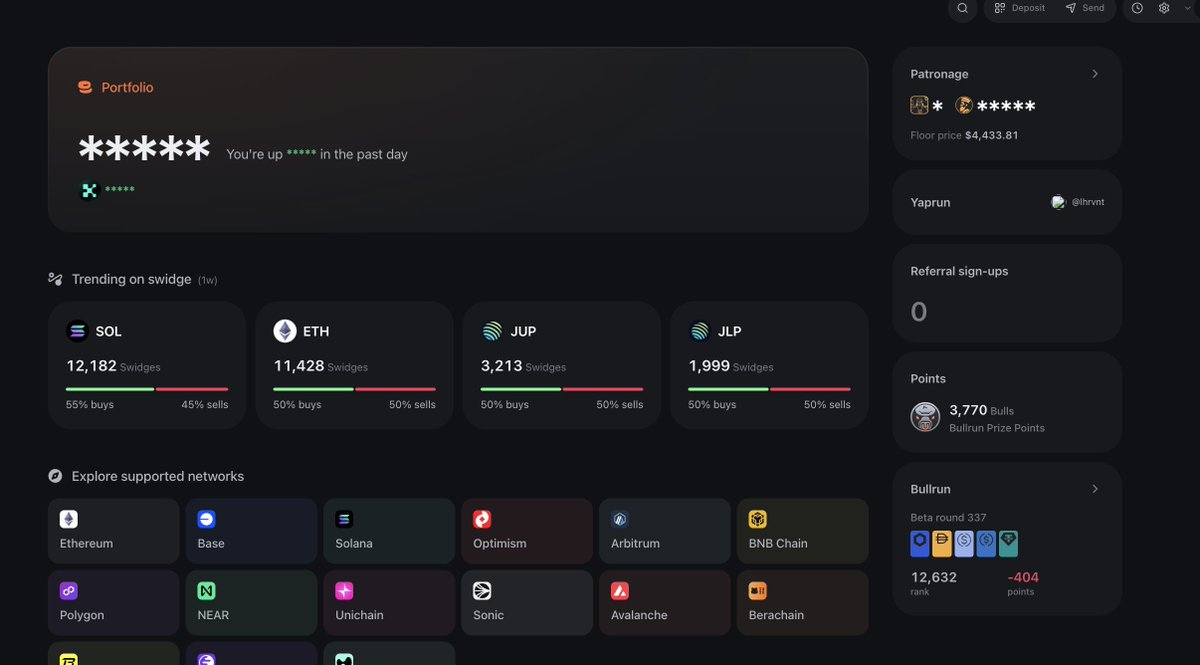Select the Optimism network icon
Viewport: 1200px width, 665px height.
(482, 520)
